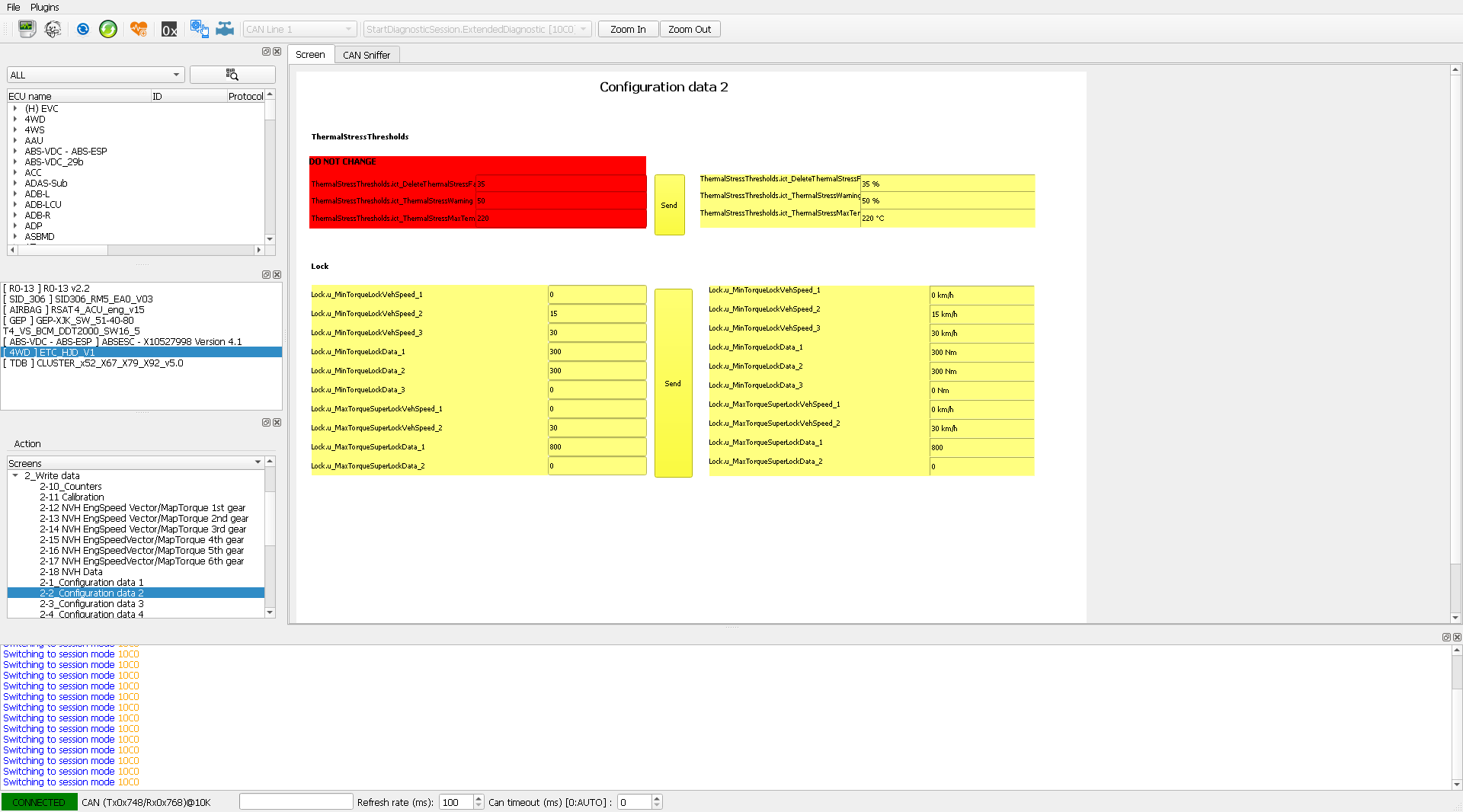
Task: Click the expert mode monitor icon
Action: coord(27,29)
